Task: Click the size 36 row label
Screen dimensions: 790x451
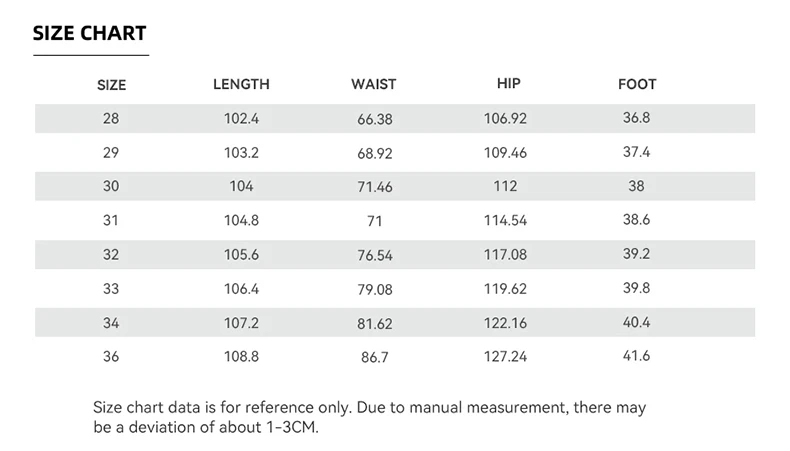Action: (x=111, y=356)
